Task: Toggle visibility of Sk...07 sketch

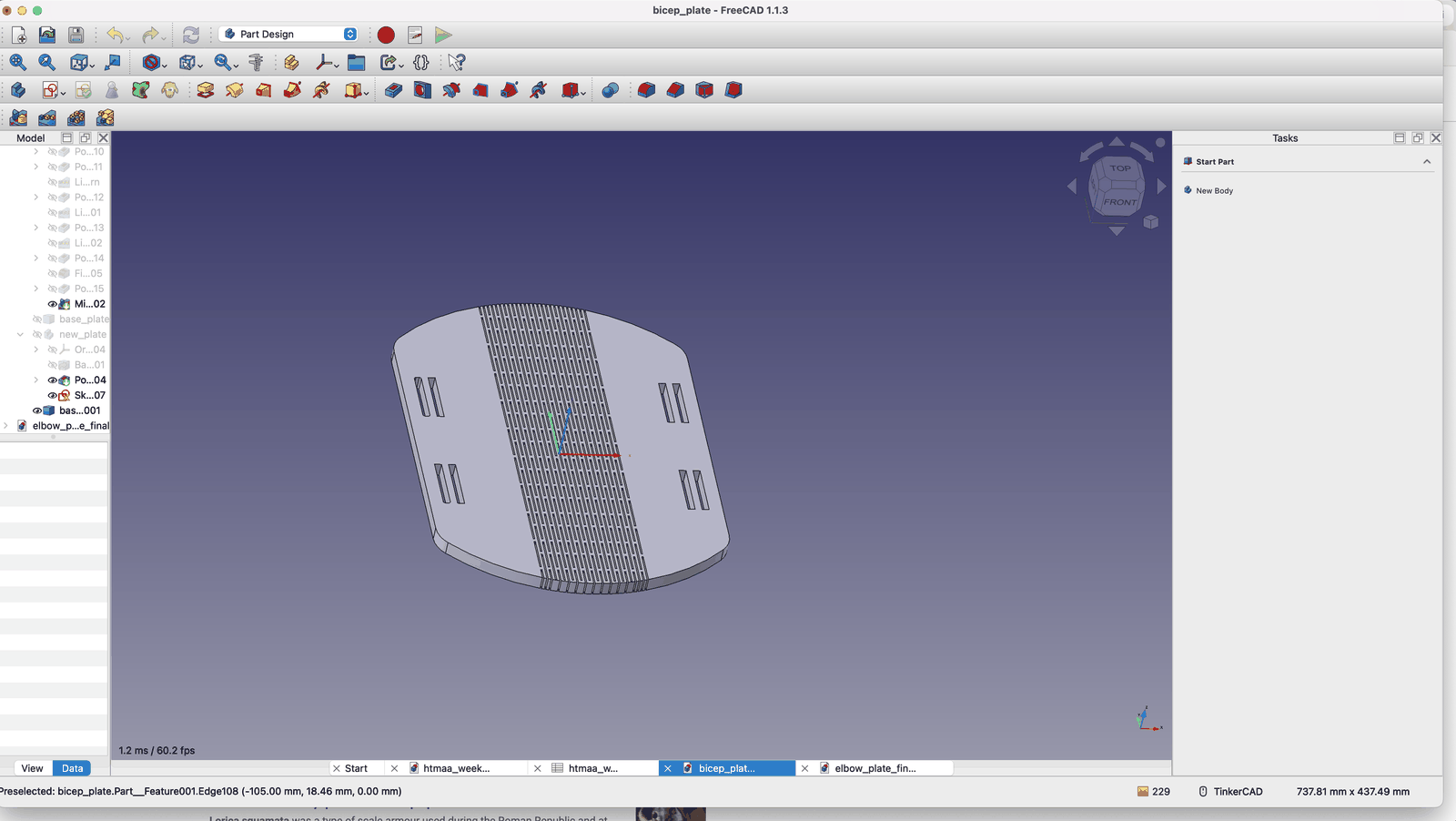Action: point(52,395)
